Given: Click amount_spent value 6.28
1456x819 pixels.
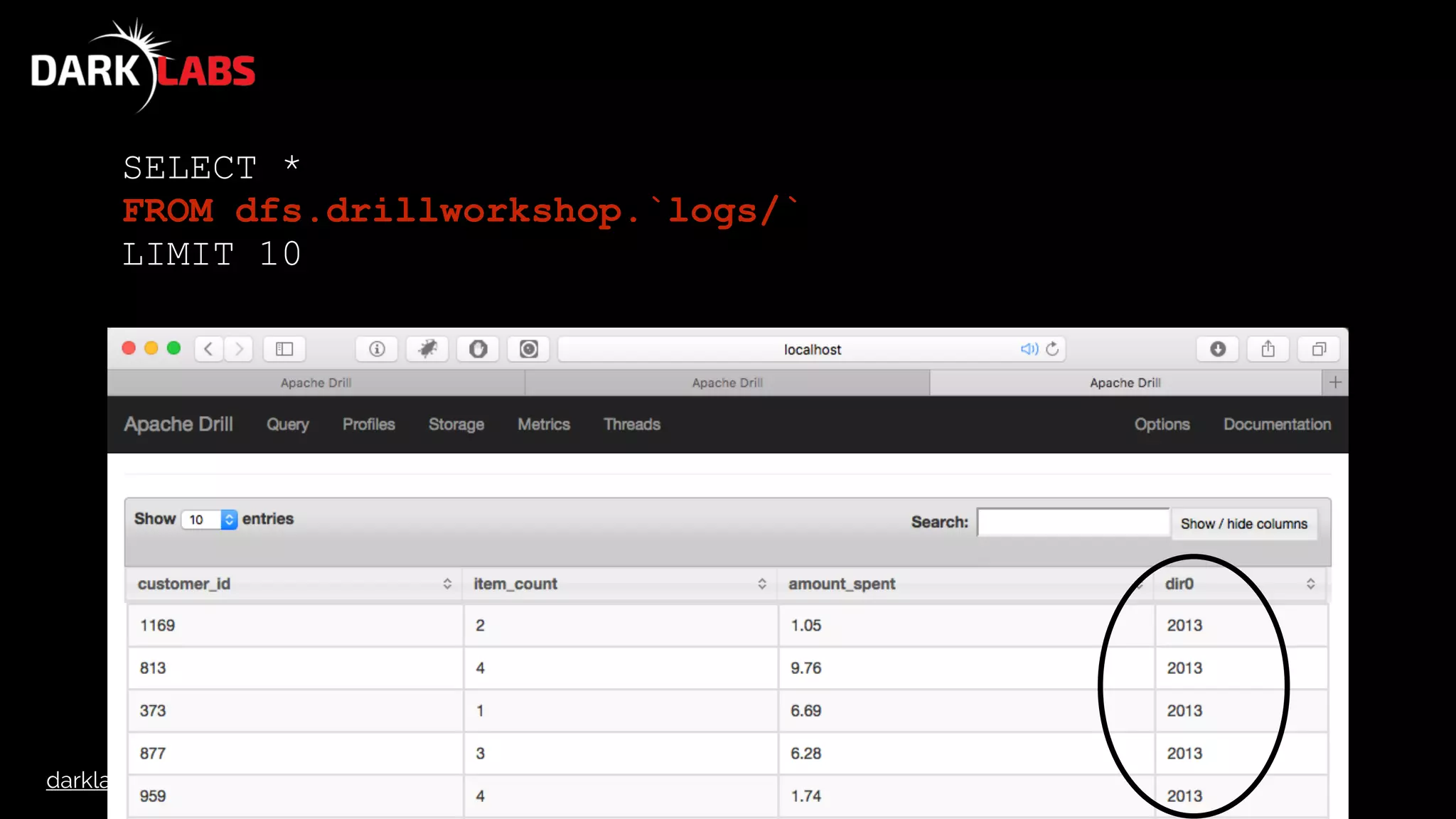Looking at the screenshot, I should tap(806, 754).
